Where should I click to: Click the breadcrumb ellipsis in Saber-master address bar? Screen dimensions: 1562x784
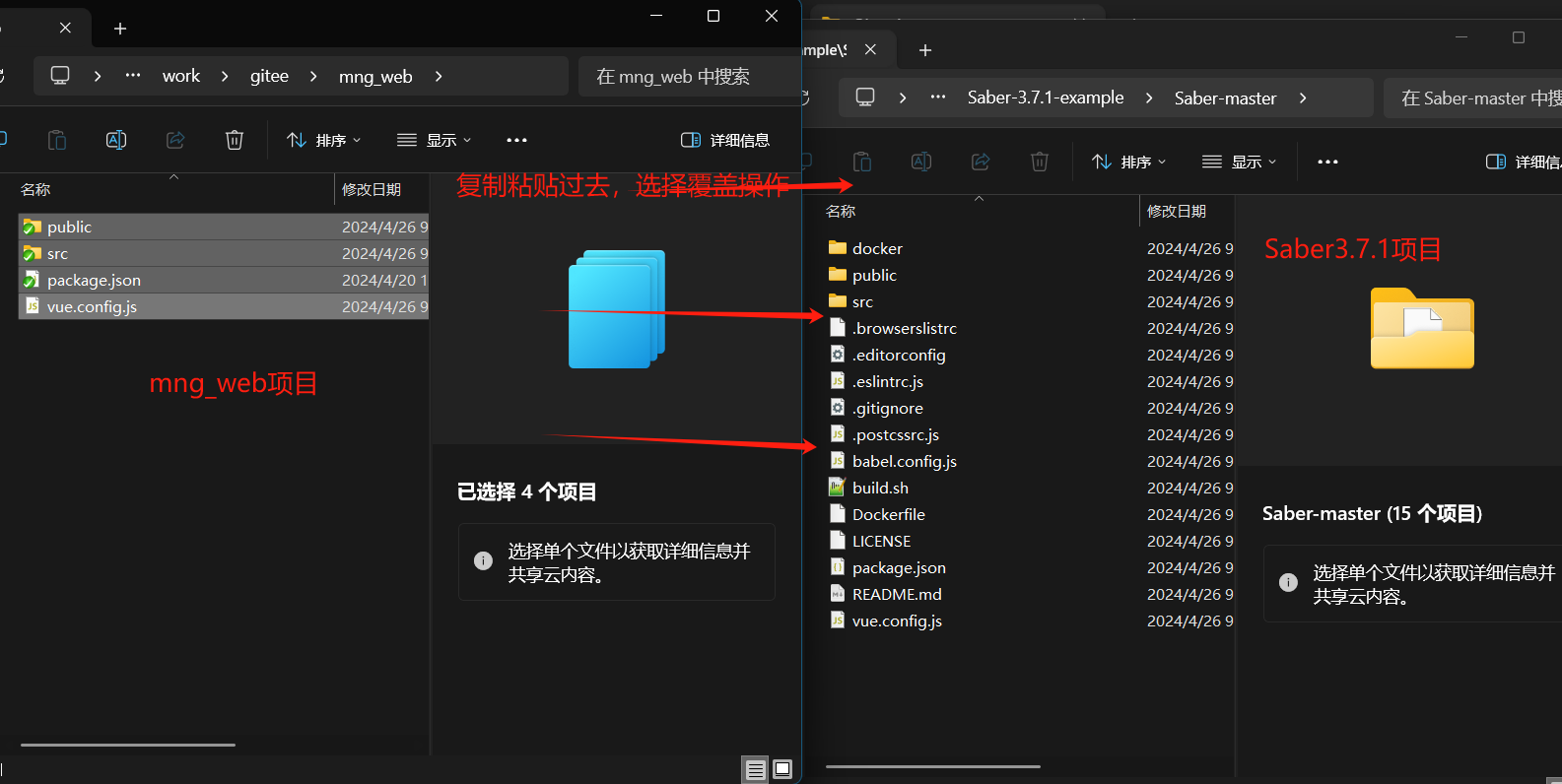[x=938, y=98]
